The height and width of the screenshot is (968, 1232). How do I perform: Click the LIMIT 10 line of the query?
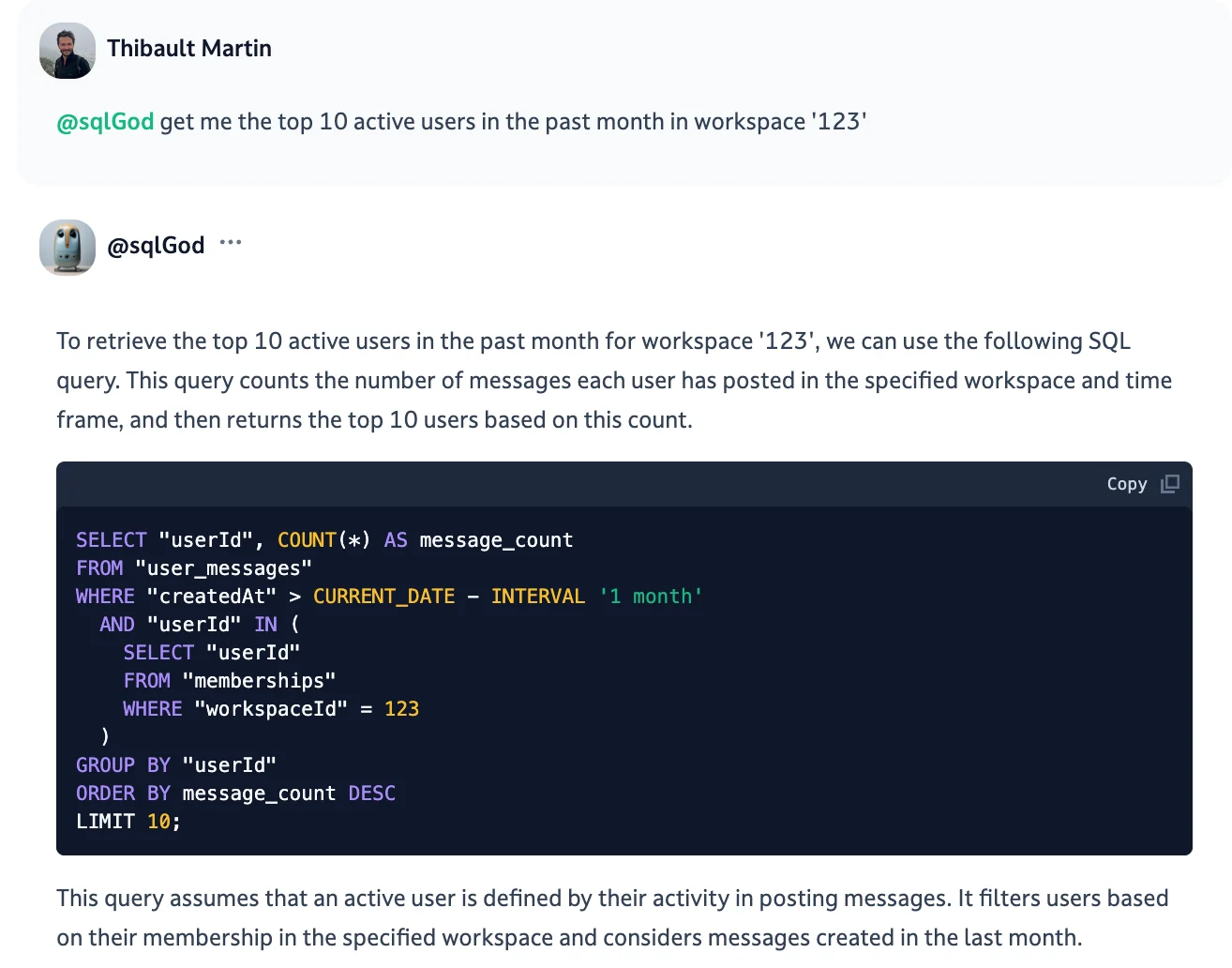[128, 821]
